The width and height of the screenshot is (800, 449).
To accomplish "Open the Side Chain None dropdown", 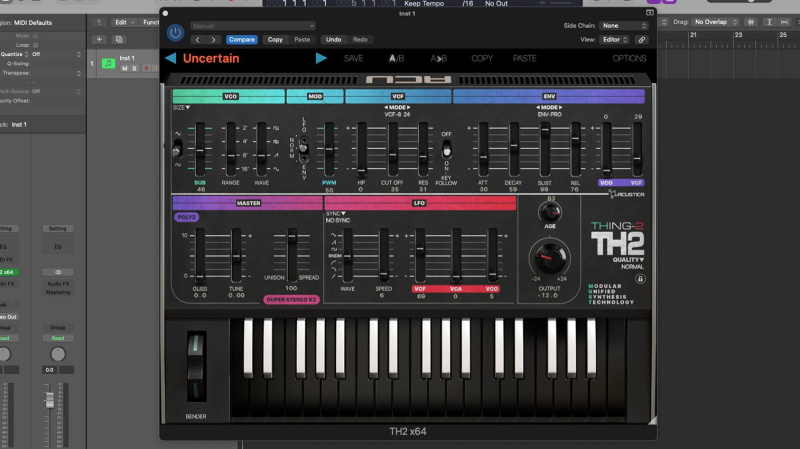I will 624,26.
